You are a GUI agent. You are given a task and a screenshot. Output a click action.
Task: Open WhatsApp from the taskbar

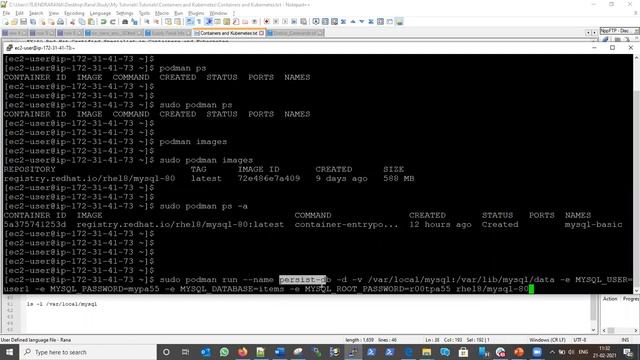pos(224,352)
